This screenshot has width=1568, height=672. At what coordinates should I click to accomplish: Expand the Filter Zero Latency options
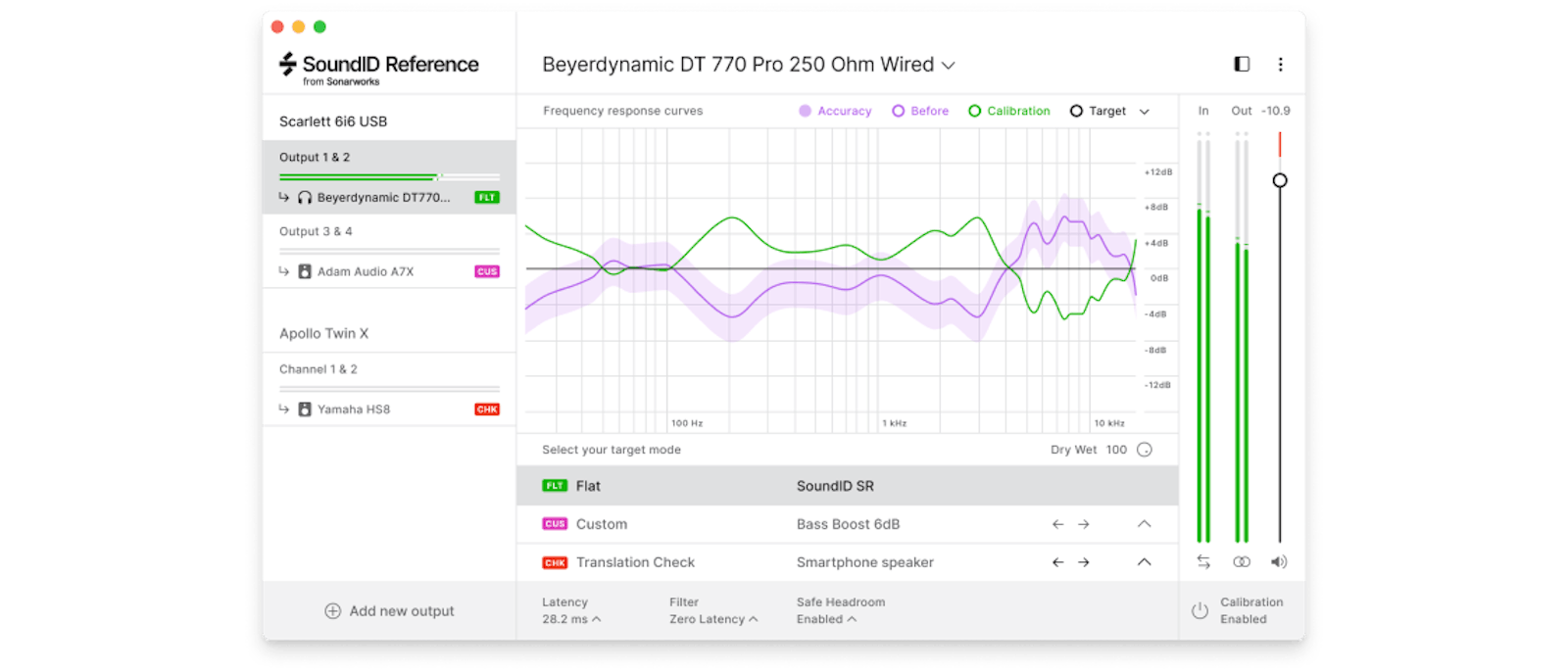pos(712,619)
